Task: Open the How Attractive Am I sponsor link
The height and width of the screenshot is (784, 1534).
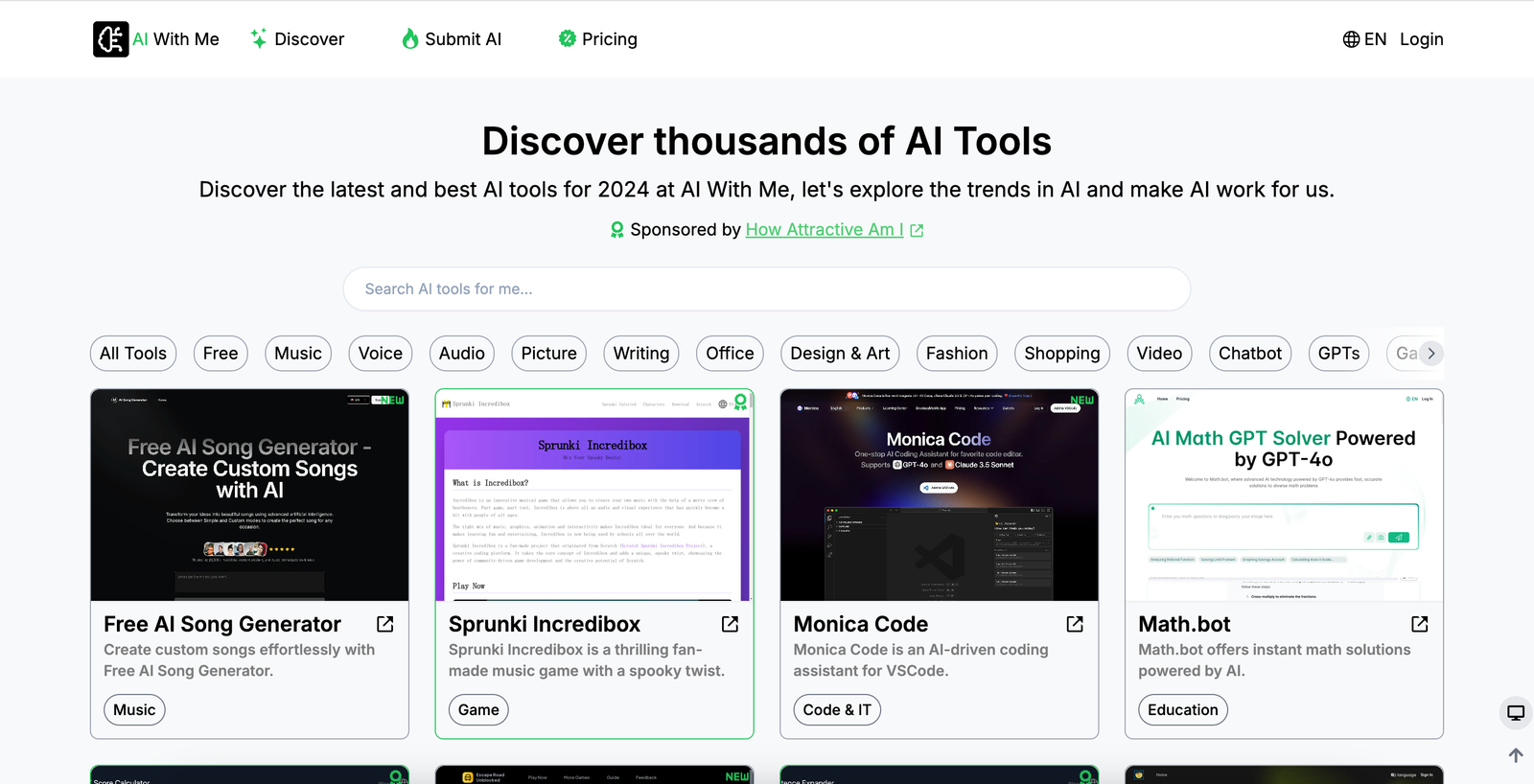Action: [825, 230]
